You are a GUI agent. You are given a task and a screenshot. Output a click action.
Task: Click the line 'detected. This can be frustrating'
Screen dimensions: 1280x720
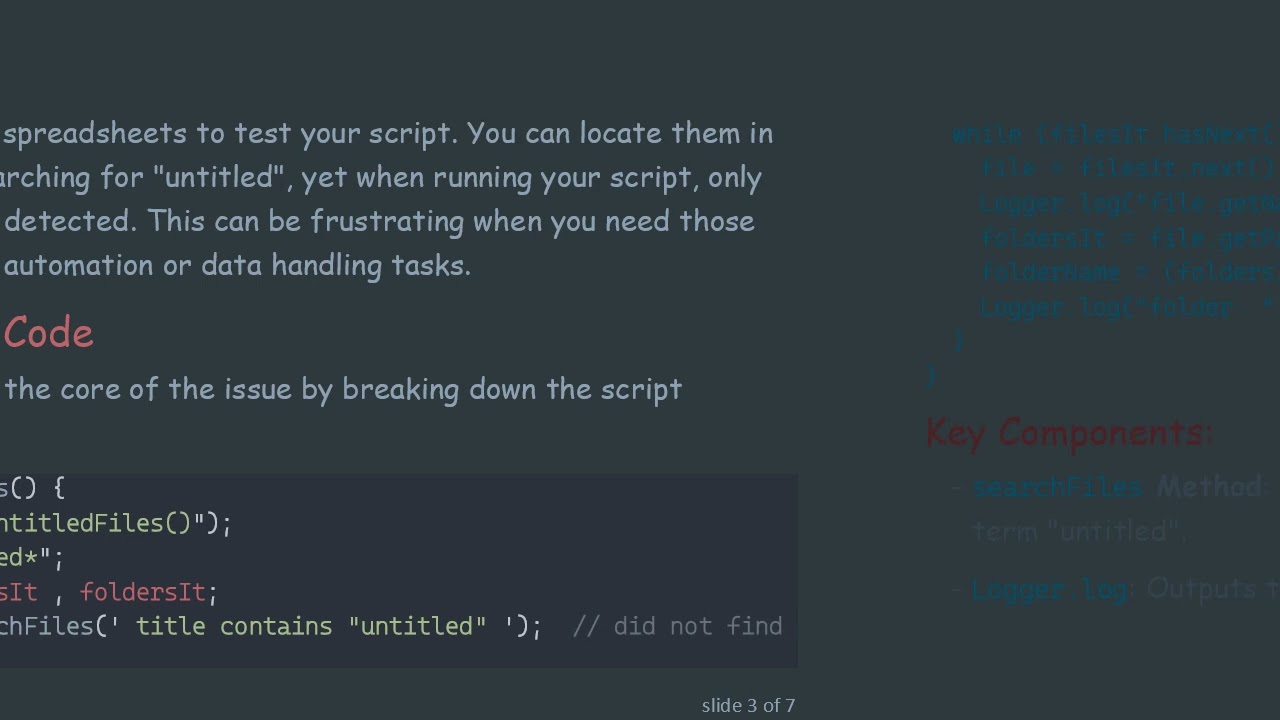pos(379,222)
